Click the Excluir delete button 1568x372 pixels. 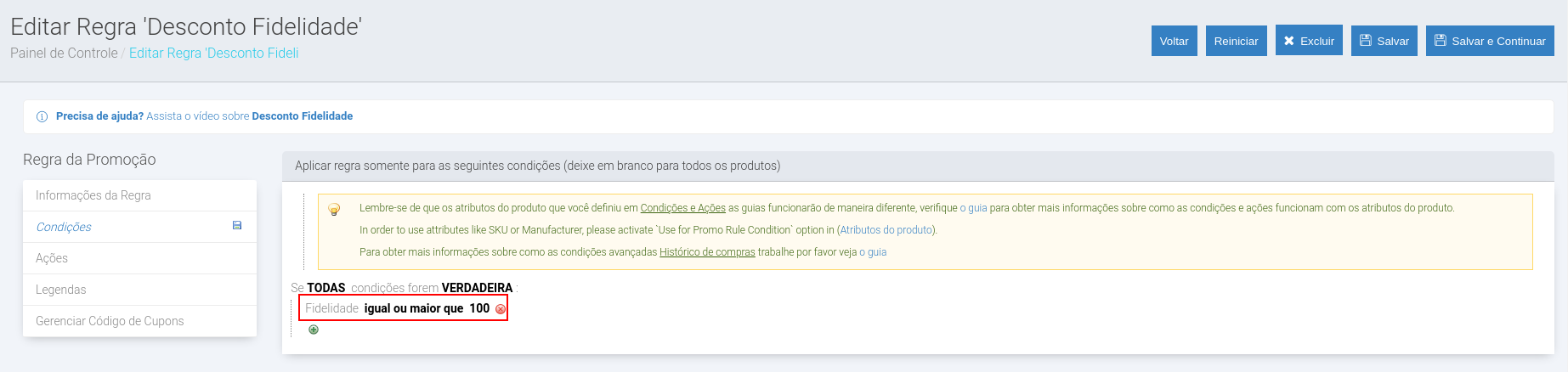tap(1308, 41)
